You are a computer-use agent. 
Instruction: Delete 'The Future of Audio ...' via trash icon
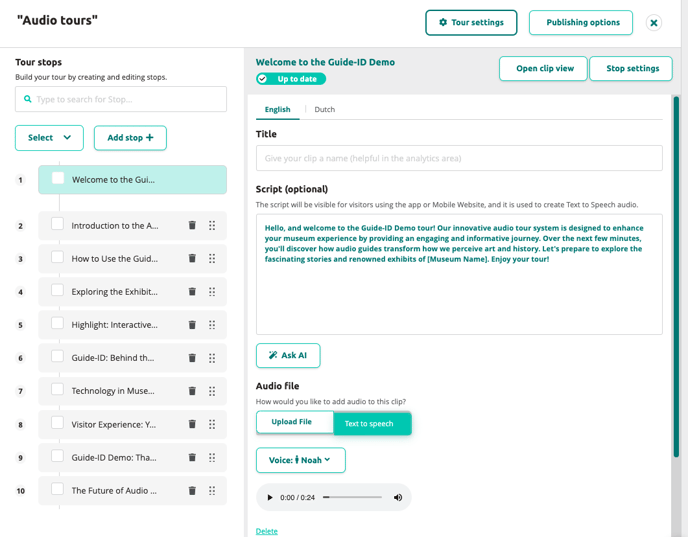192,490
